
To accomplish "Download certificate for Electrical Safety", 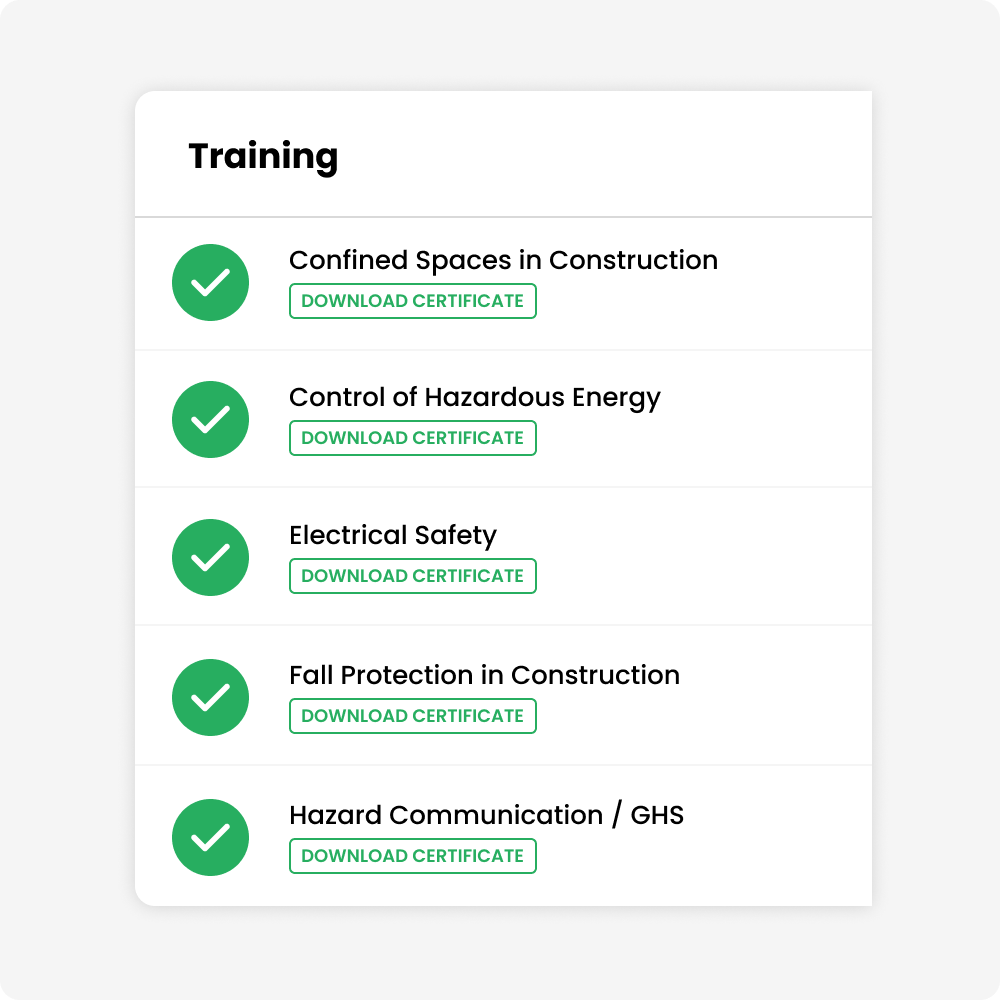I will pos(413,576).
